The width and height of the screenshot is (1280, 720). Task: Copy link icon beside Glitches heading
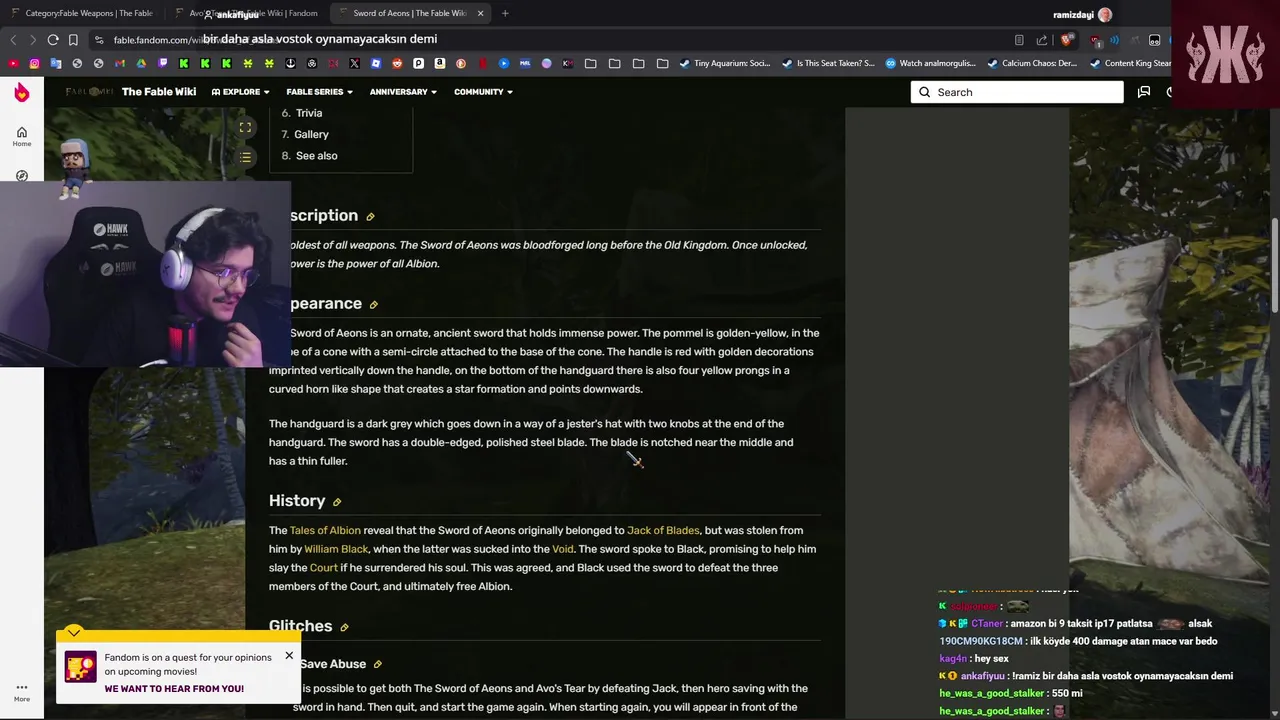[344, 628]
